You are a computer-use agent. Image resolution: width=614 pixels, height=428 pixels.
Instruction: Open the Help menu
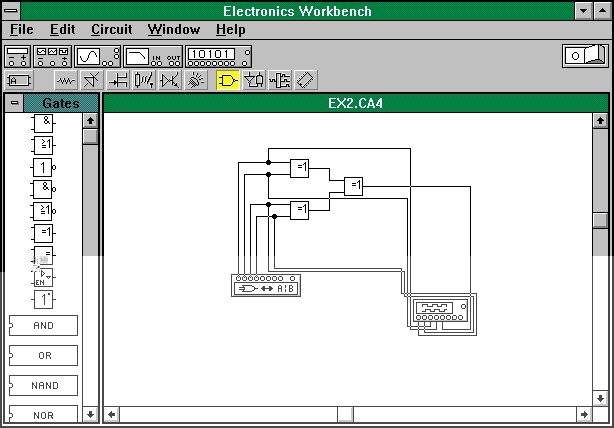(231, 29)
